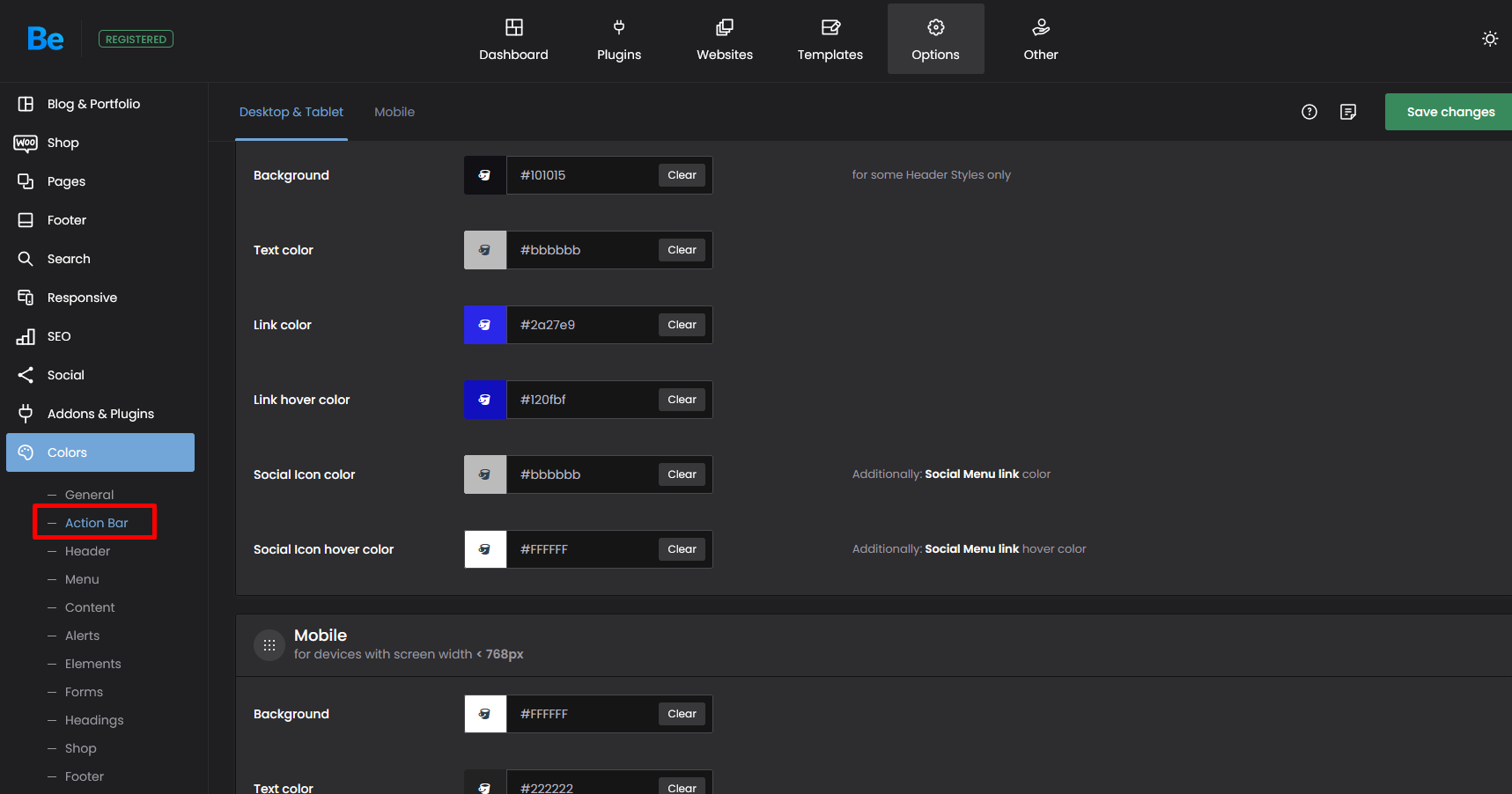Clear the desktop Background color
The height and width of the screenshot is (794, 1512).
point(682,175)
